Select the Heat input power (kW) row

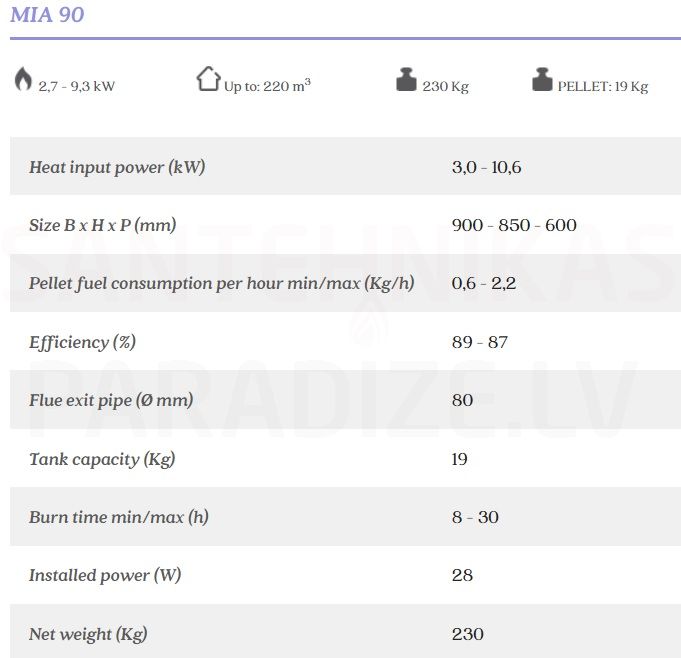[345, 166]
